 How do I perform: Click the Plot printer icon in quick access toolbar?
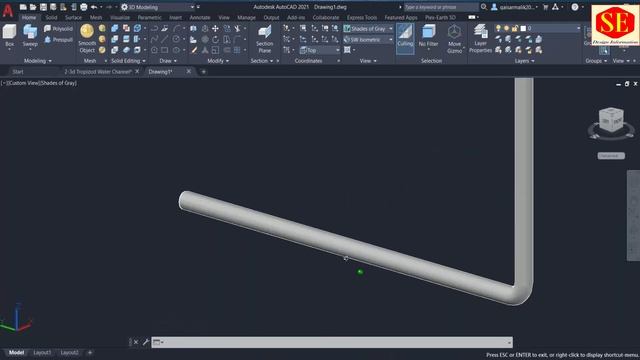[x=84, y=7]
